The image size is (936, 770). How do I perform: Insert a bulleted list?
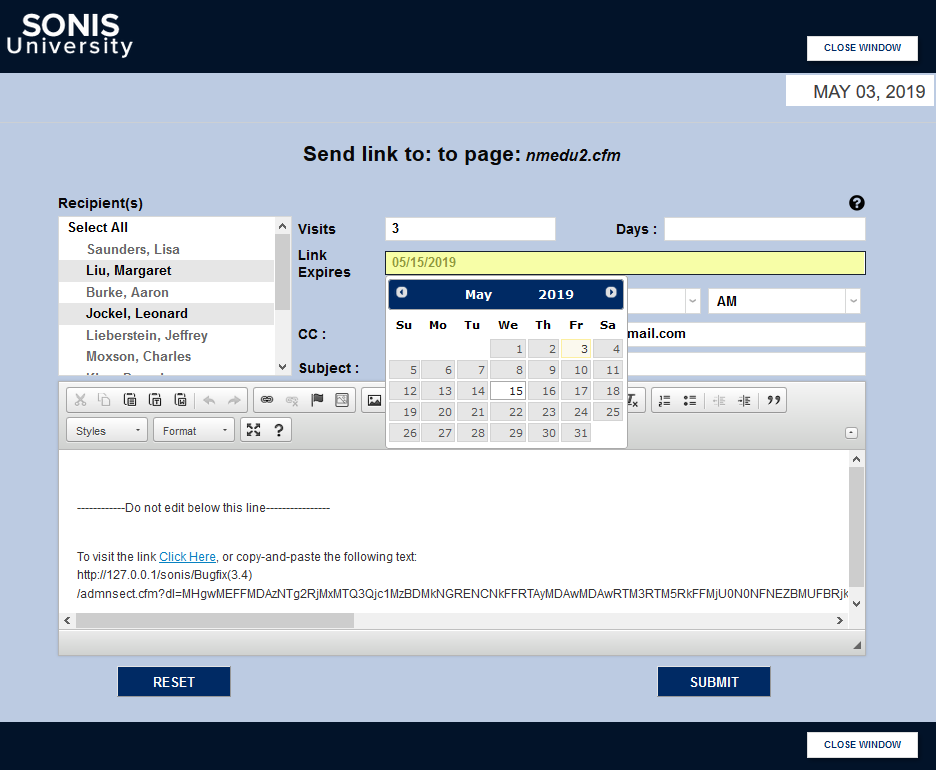(x=689, y=400)
